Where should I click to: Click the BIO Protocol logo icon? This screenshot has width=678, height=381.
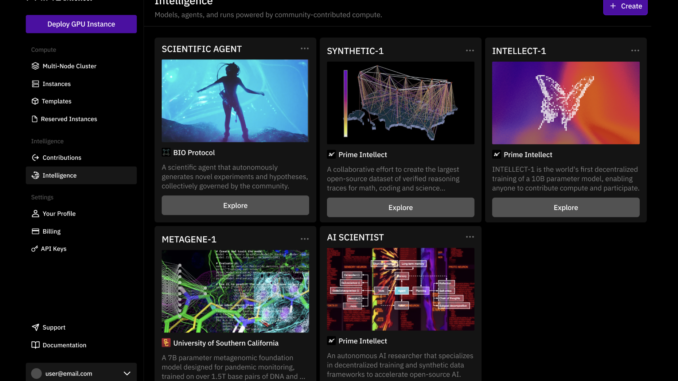166,153
